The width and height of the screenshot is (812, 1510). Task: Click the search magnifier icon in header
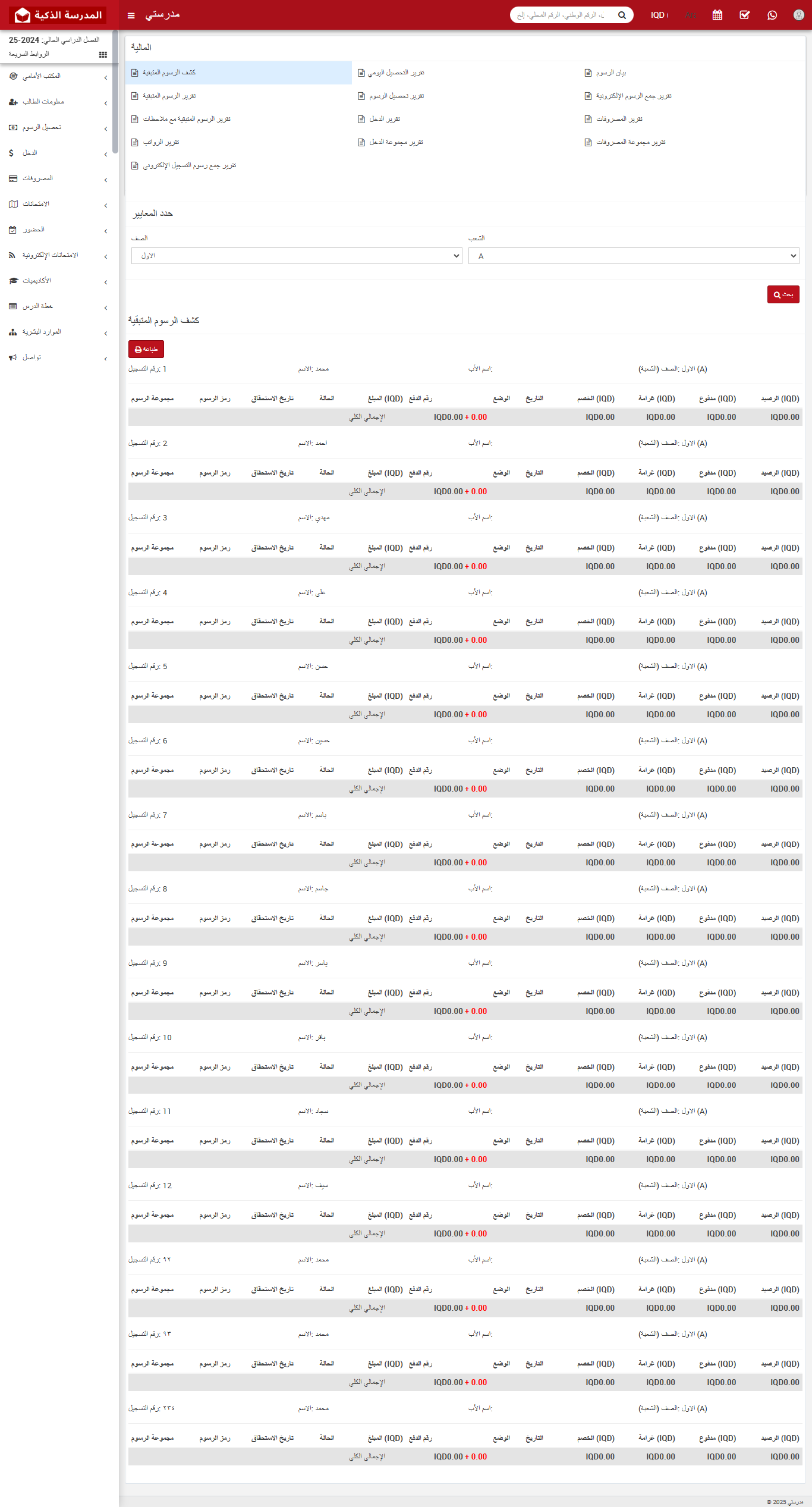(x=622, y=15)
